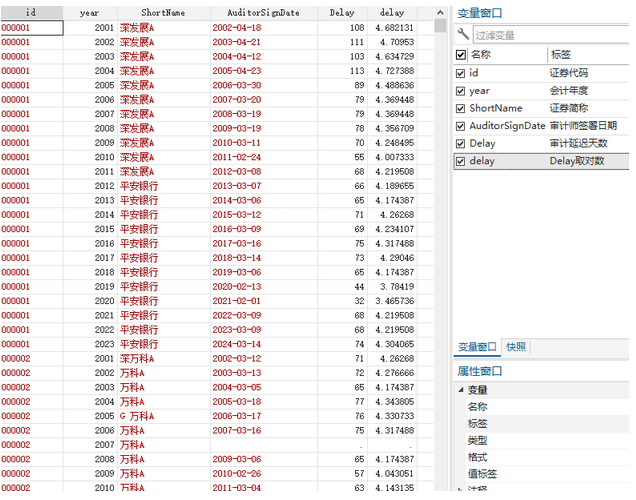Image resolution: width=636 pixels, height=500 pixels.
Task: Toggle the id variable checkbox
Action: coord(460,73)
